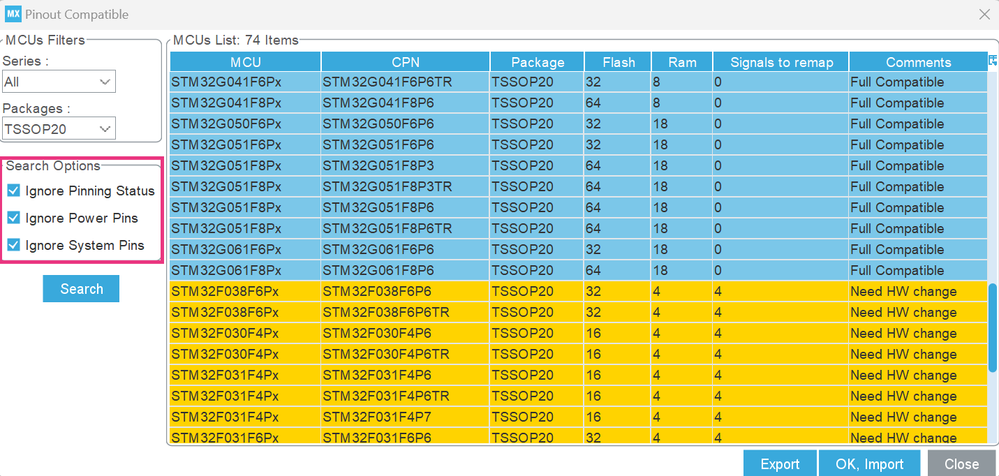The width and height of the screenshot is (999, 476).
Task: Select the STM32G041F6P6TR row
Action: pos(579,82)
